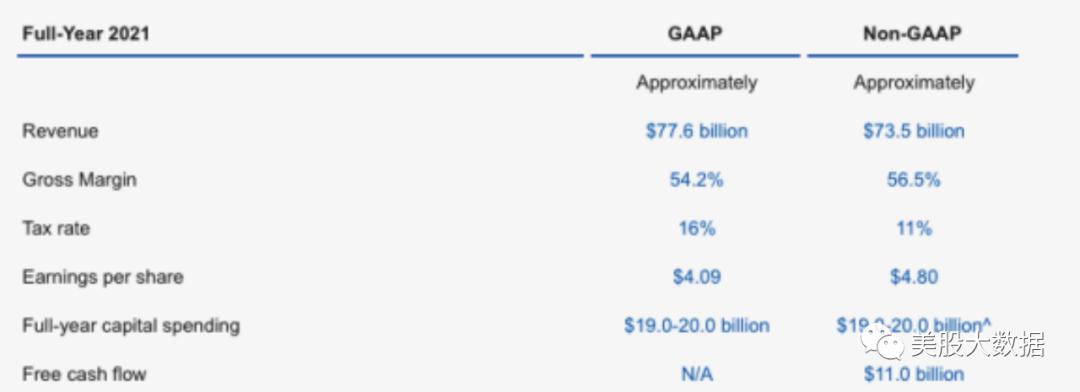Click the Revenue row label
Image resolution: width=1080 pixels, height=392 pixels.
click(x=61, y=131)
